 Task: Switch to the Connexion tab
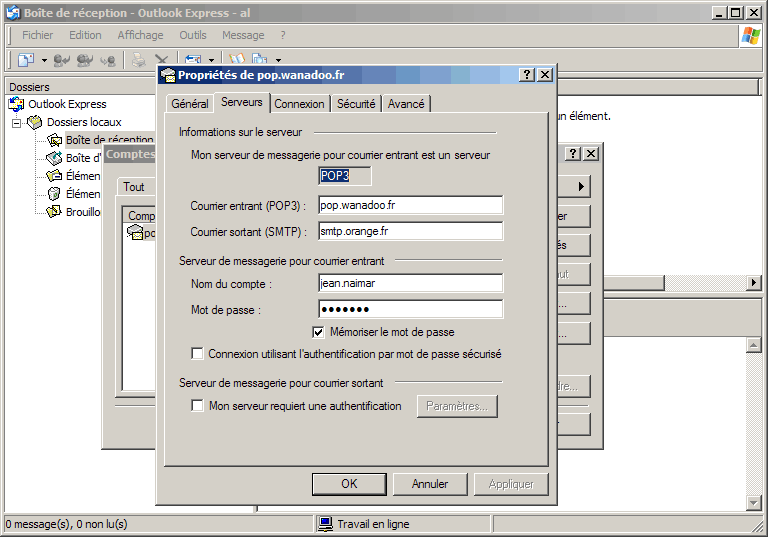pos(299,104)
